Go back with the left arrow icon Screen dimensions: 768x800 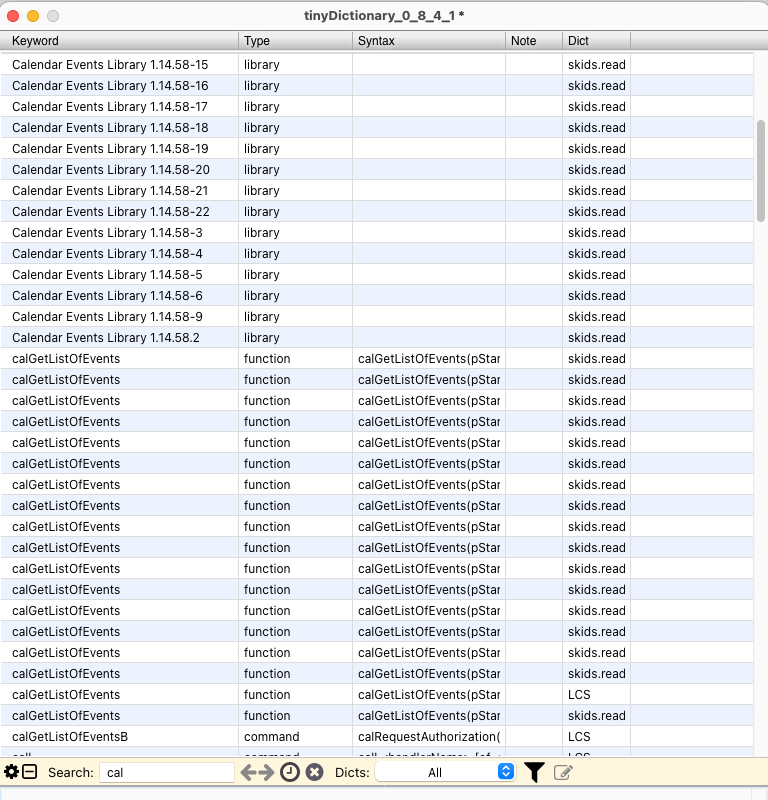tap(249, 772)
